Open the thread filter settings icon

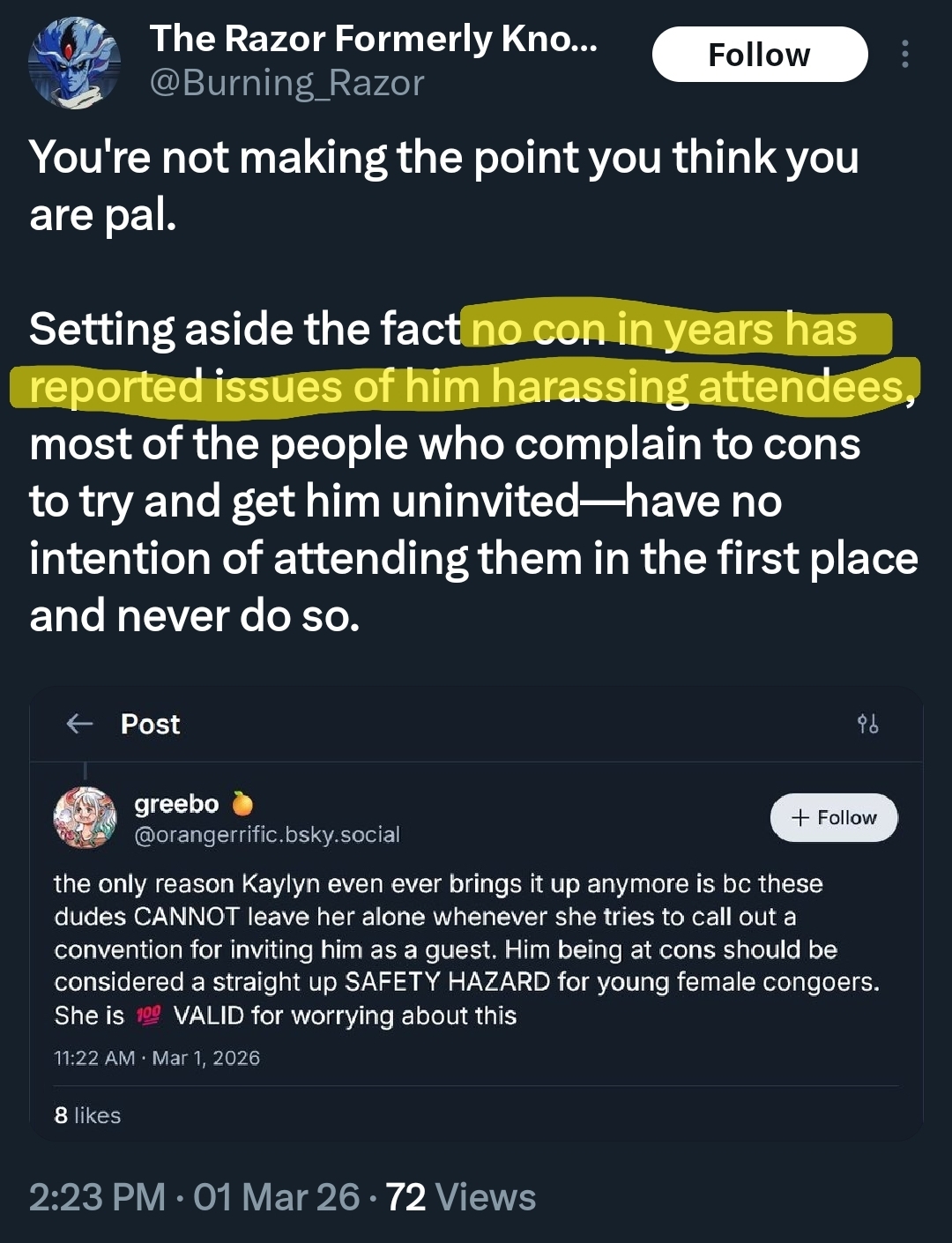tap(867, 724)
